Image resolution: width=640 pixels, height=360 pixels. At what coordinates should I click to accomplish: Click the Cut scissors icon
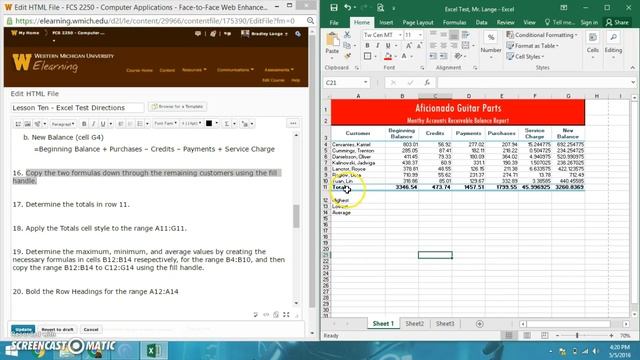coord(347,35)
